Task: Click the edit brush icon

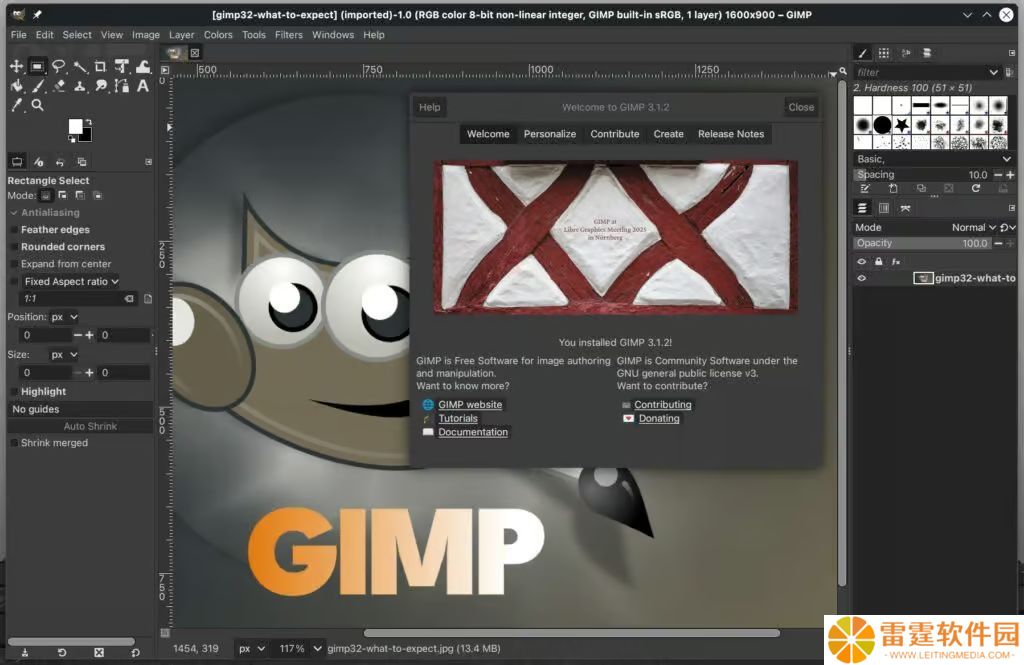Action: click(x=865, y=188)
